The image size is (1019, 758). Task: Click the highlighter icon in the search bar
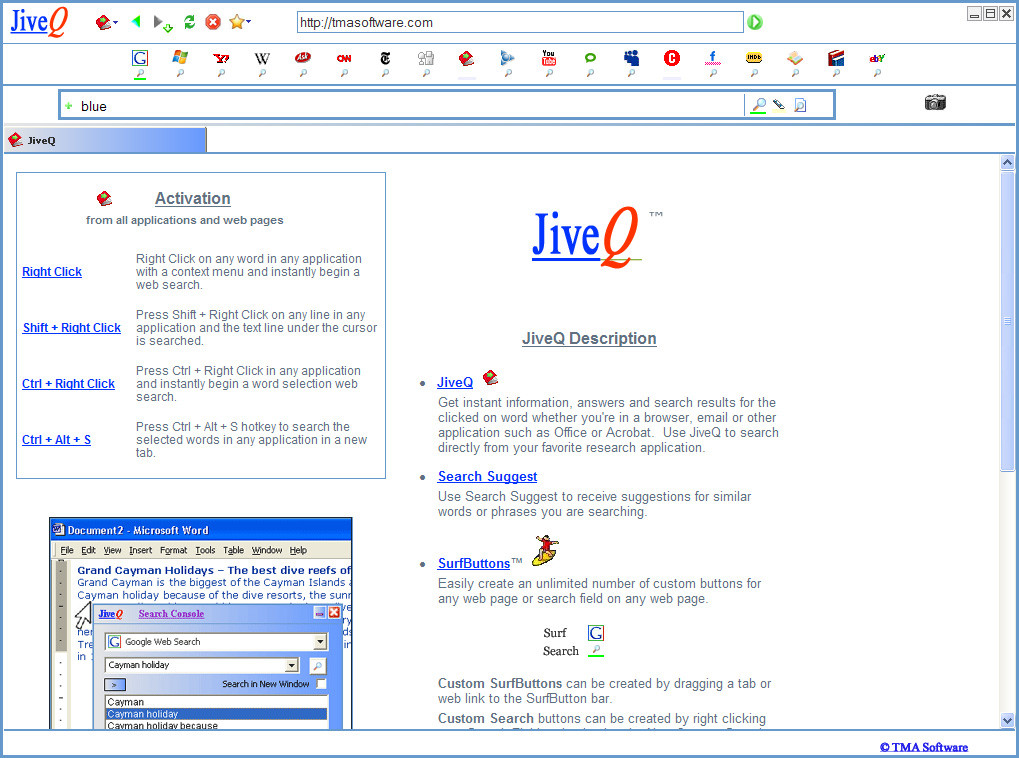click(779, 105)
